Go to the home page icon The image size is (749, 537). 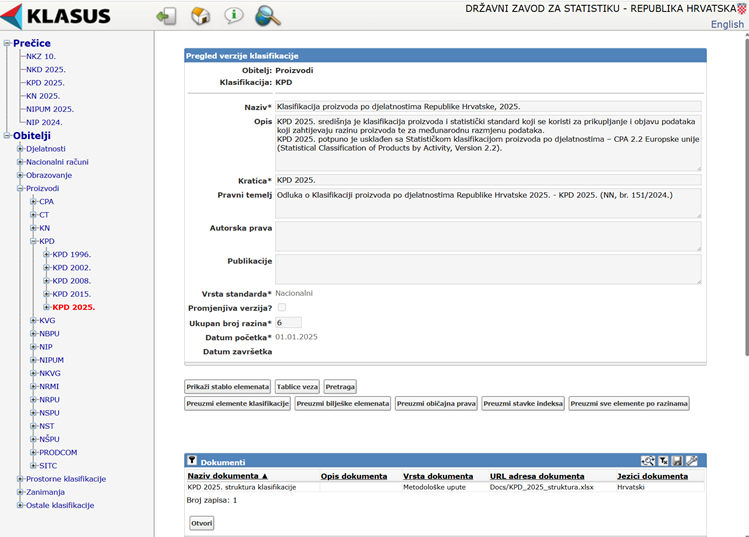(x=200, y=16)
